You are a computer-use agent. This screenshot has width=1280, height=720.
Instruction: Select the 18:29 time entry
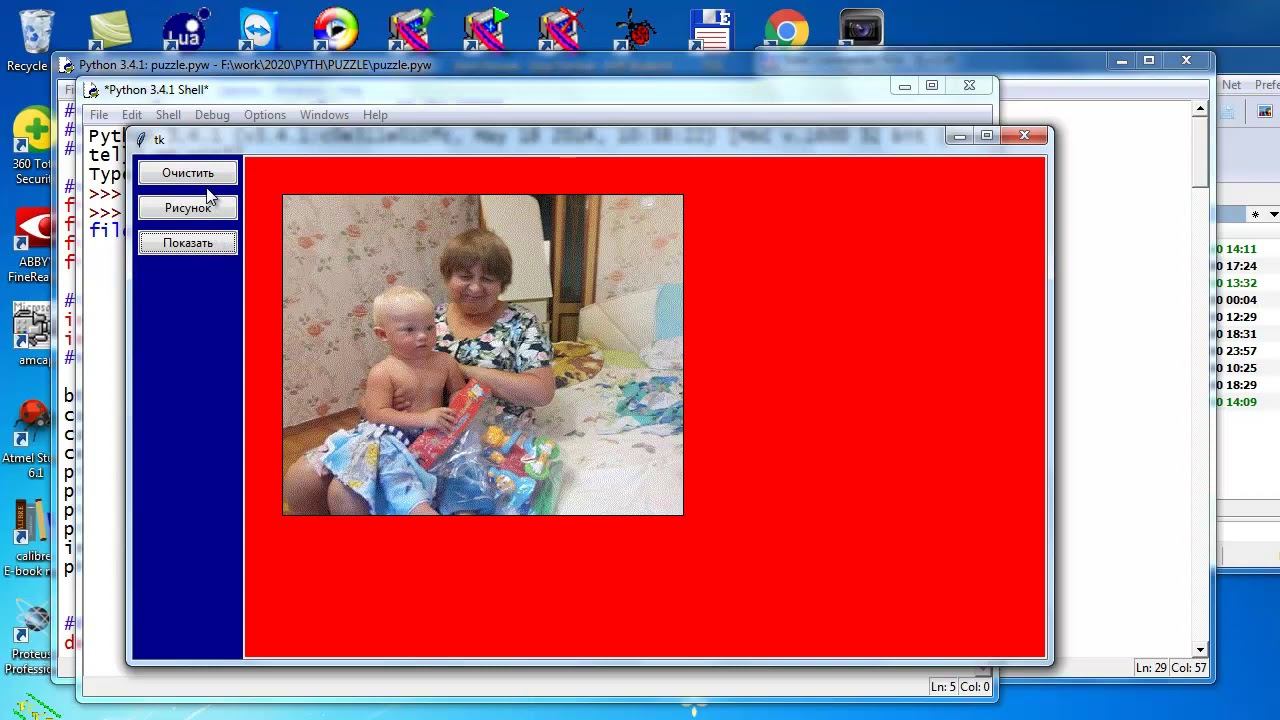tap(1240, 385)
